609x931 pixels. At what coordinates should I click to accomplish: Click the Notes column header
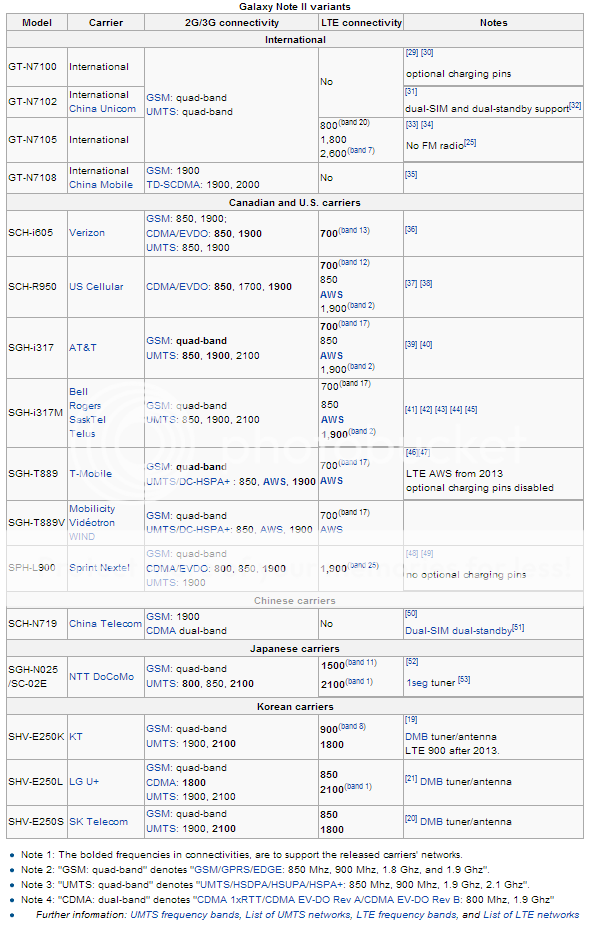(x=493, y=23)
